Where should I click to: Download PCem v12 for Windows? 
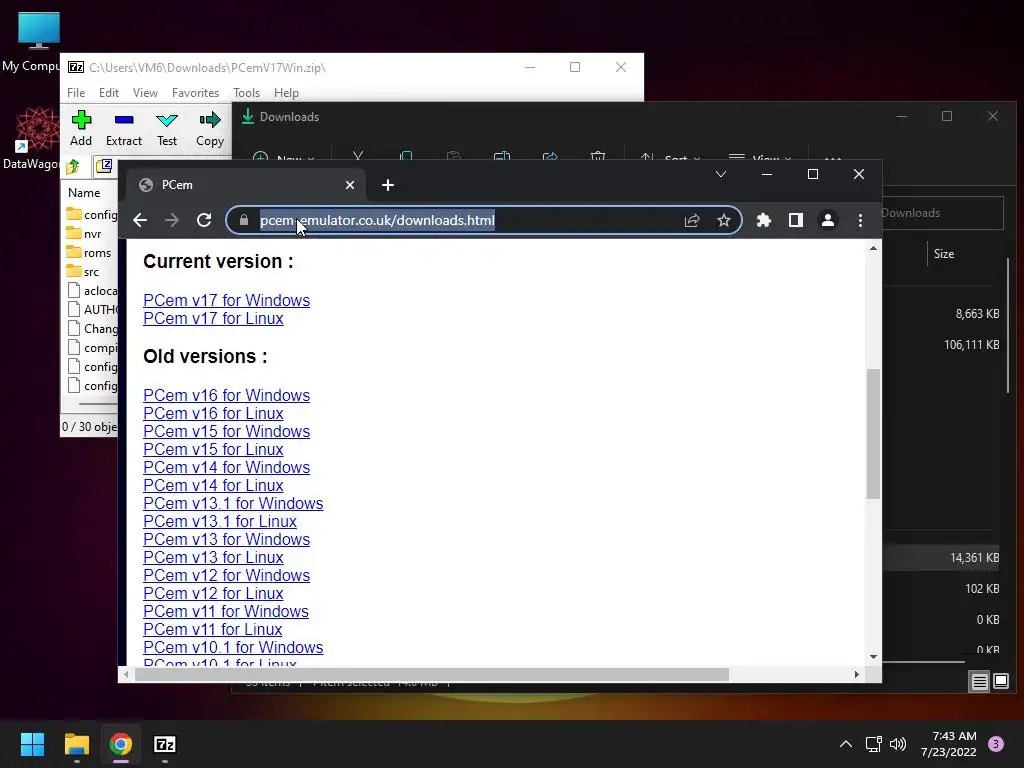[227, 575]
